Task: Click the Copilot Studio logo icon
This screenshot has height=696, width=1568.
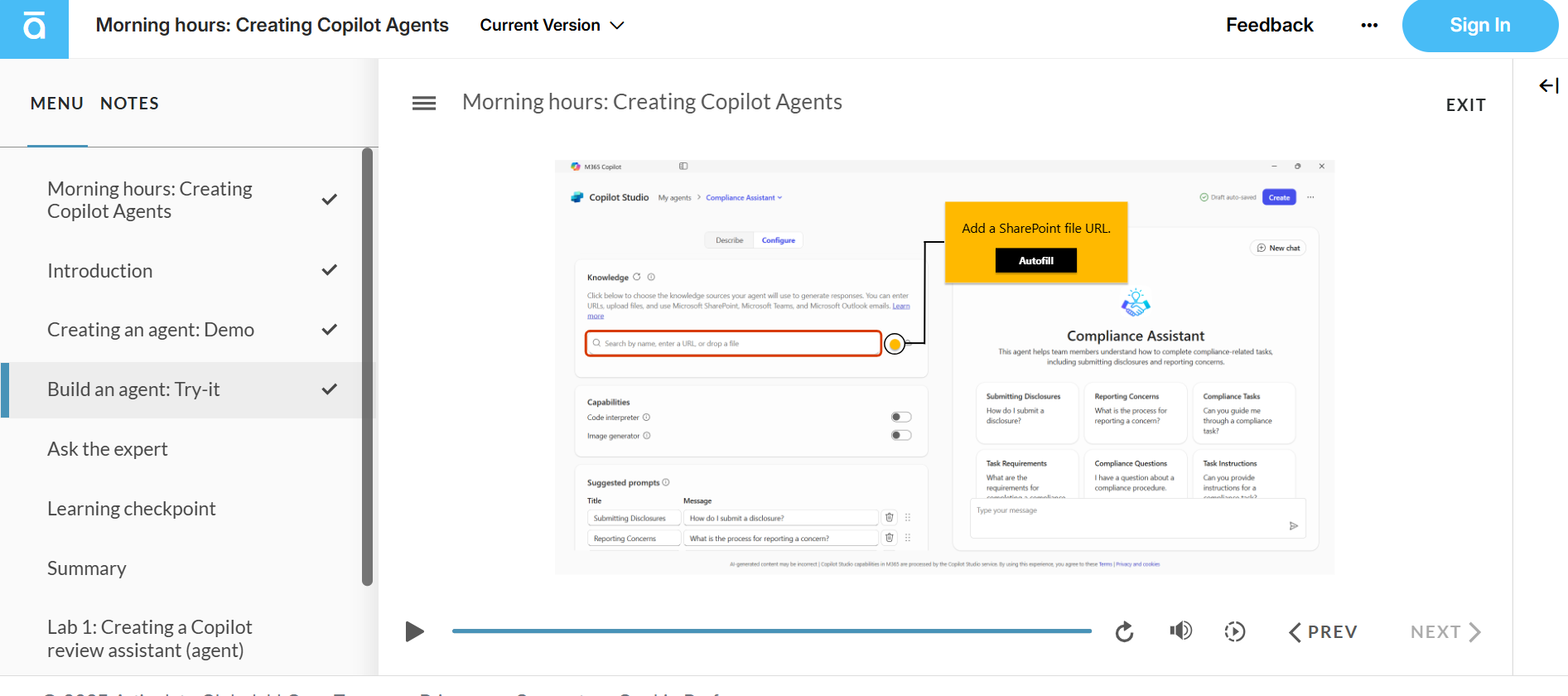Action: coord(577,197)
